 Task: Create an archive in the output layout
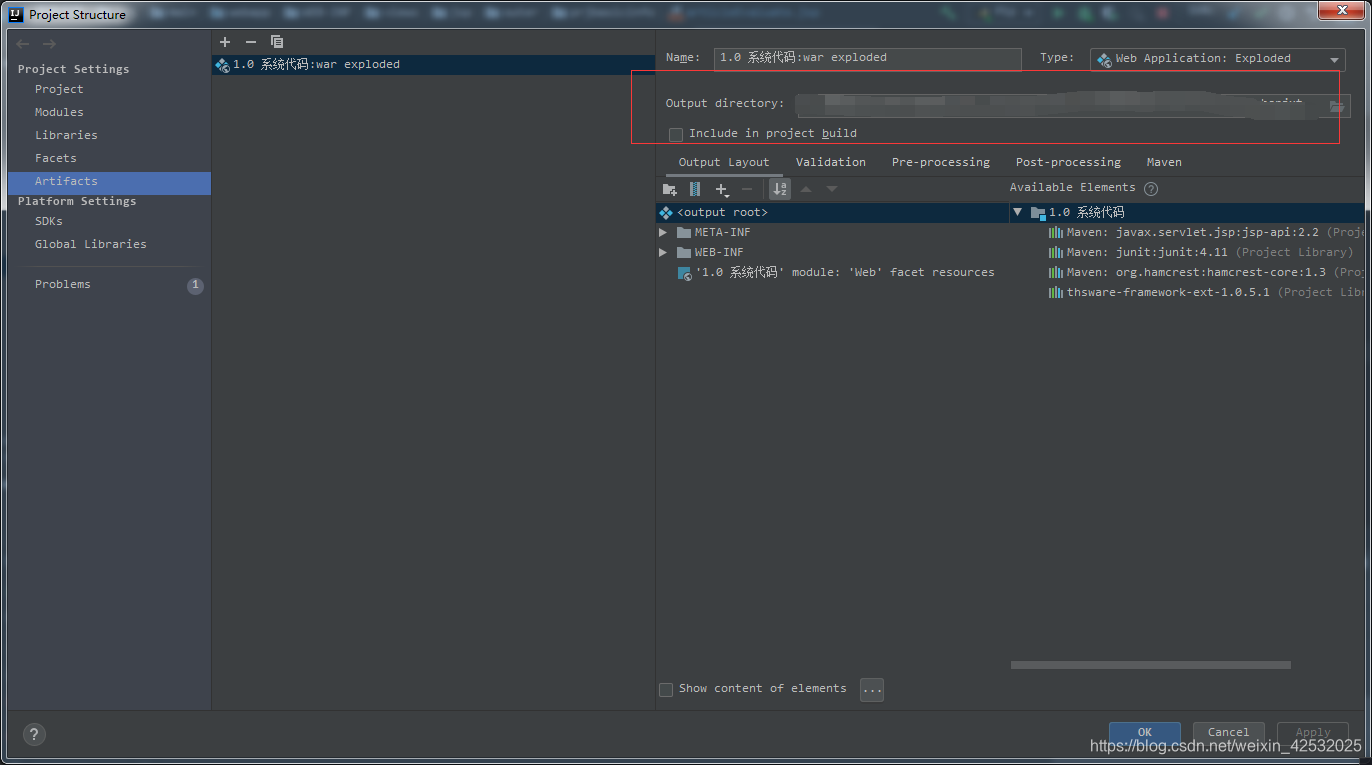pyautogui.click(x=695, y=189)
